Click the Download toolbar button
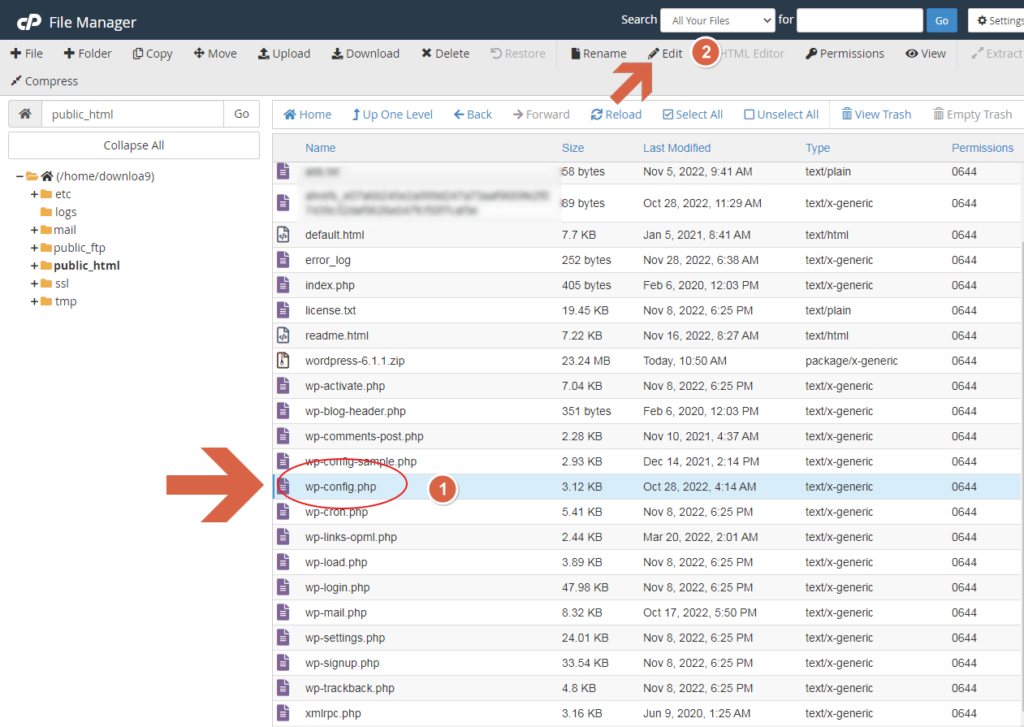This screenshot has height=727, width=1024. pos(366,54)
